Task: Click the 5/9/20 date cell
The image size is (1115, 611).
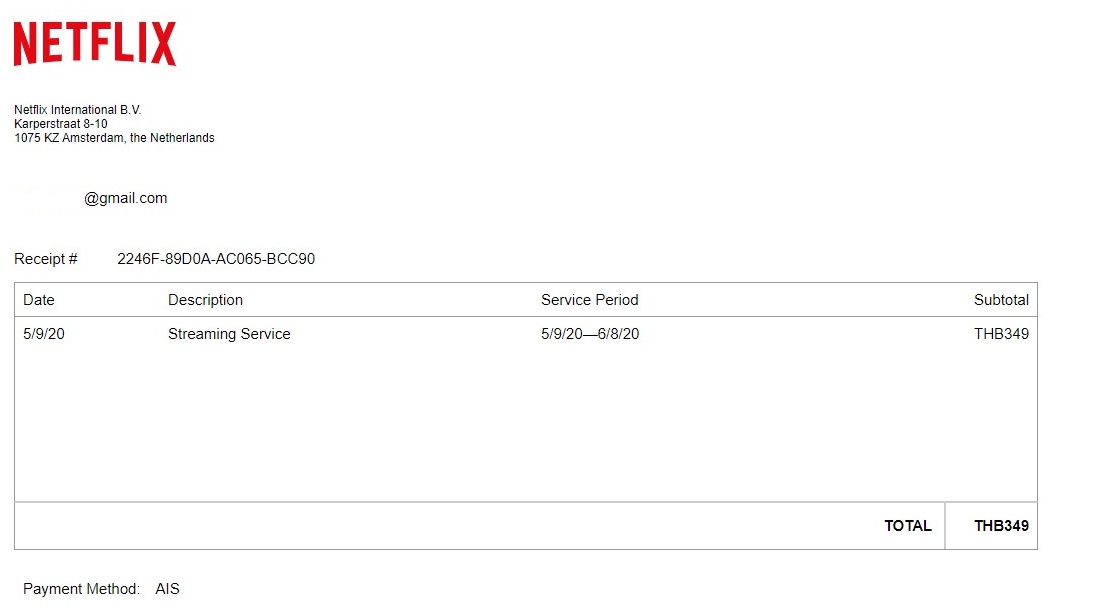Action: tap(44, 334)
